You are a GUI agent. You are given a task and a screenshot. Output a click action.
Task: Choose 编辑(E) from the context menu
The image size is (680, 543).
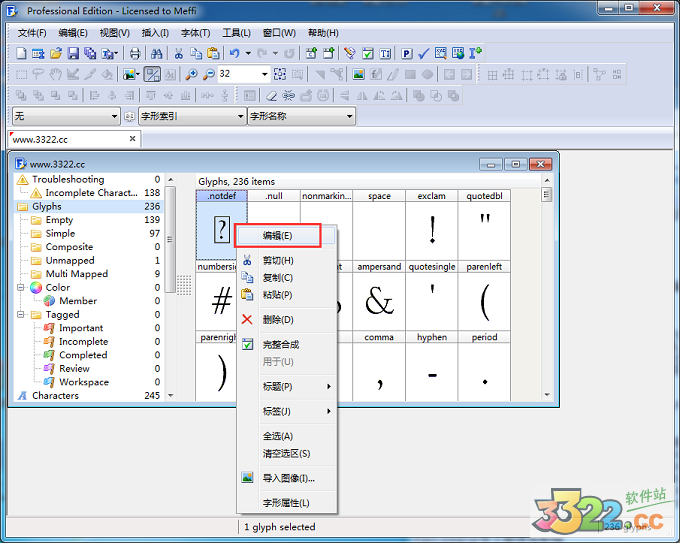pyautogui.click(x=277, y=235)
